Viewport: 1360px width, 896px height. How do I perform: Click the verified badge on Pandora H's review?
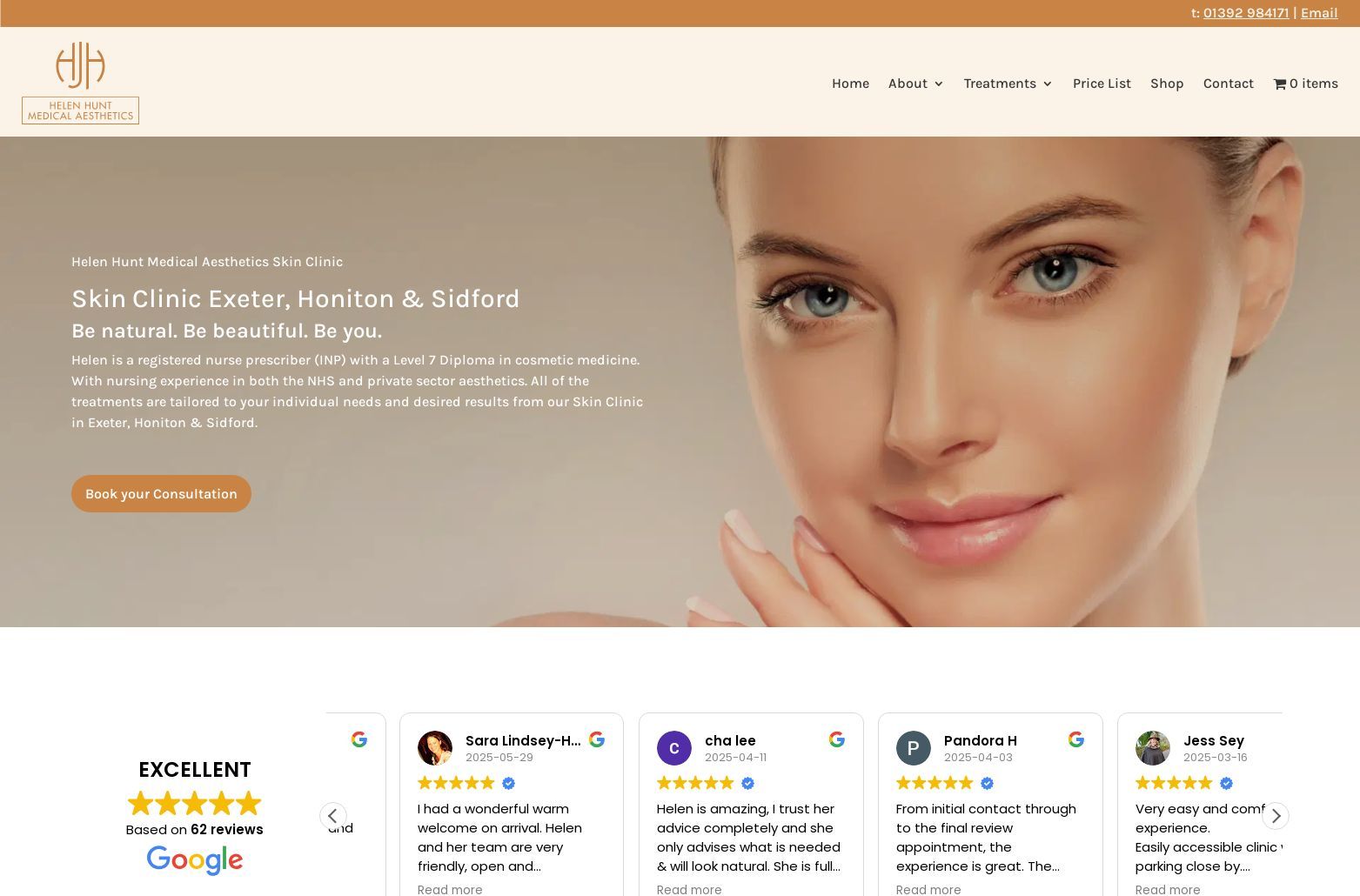coord(987,784)
